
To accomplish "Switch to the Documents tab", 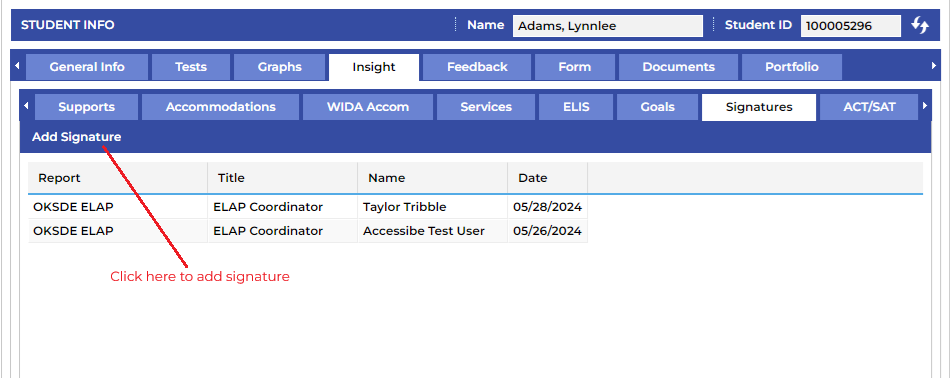I will [678, 67].
